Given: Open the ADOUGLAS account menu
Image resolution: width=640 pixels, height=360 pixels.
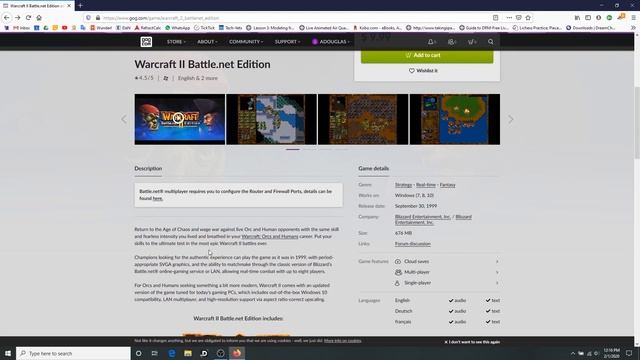Looking at the screenshot, I should tap(331, 42).
